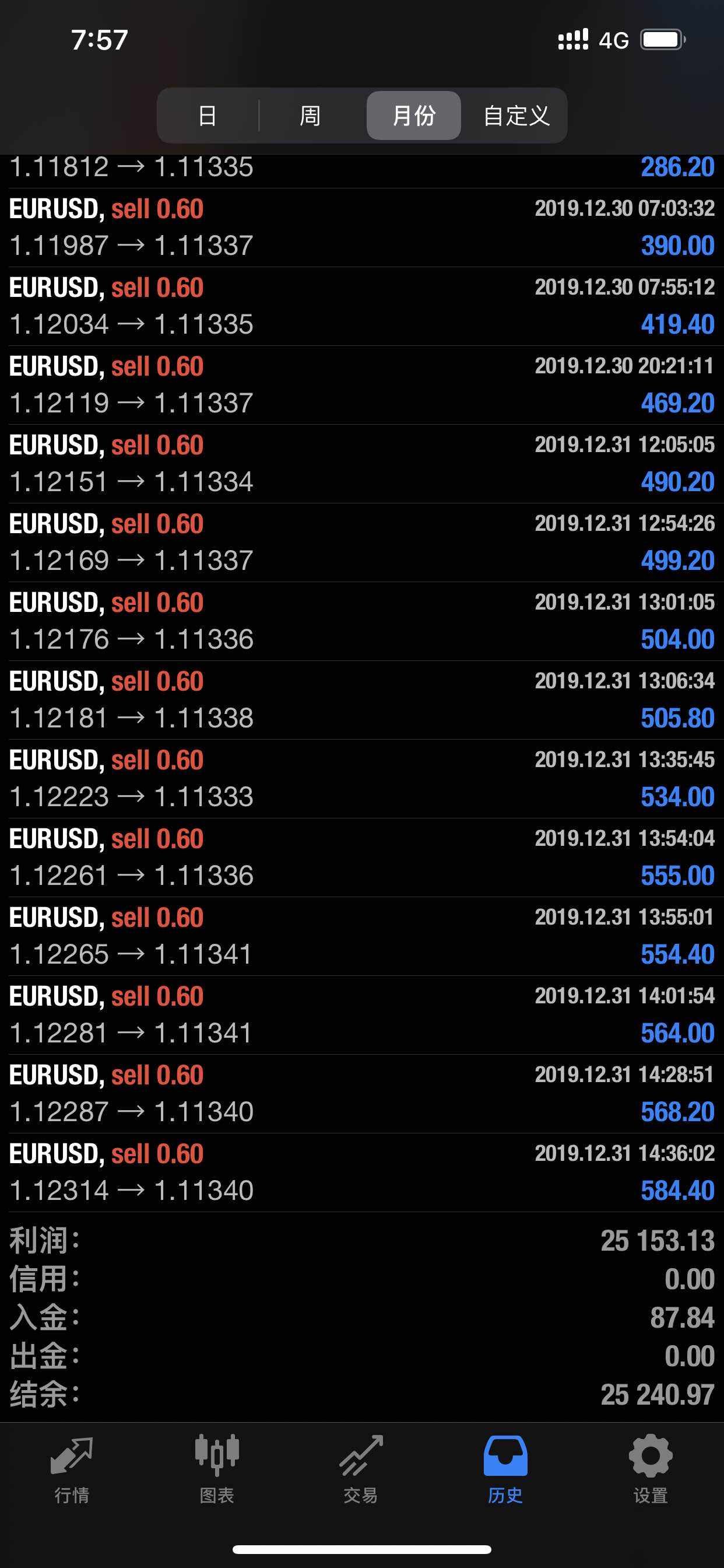Tap the 469.20 profit trade row
Viewport: 724px width, 1568px height.
tap(361, 384)
